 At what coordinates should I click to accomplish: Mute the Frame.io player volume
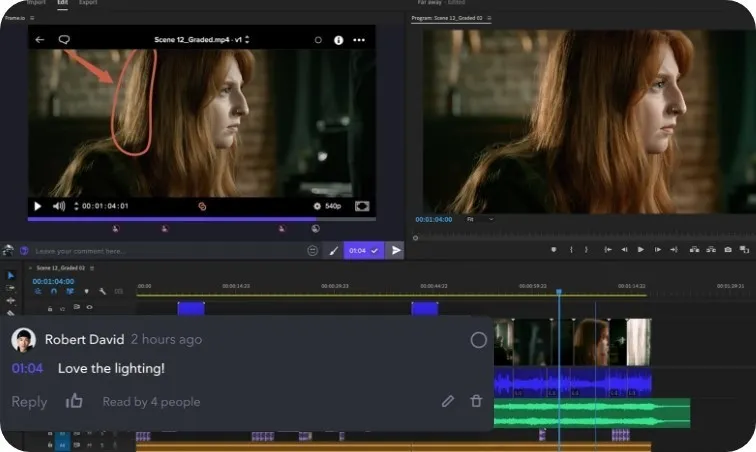tap(59, 206)
